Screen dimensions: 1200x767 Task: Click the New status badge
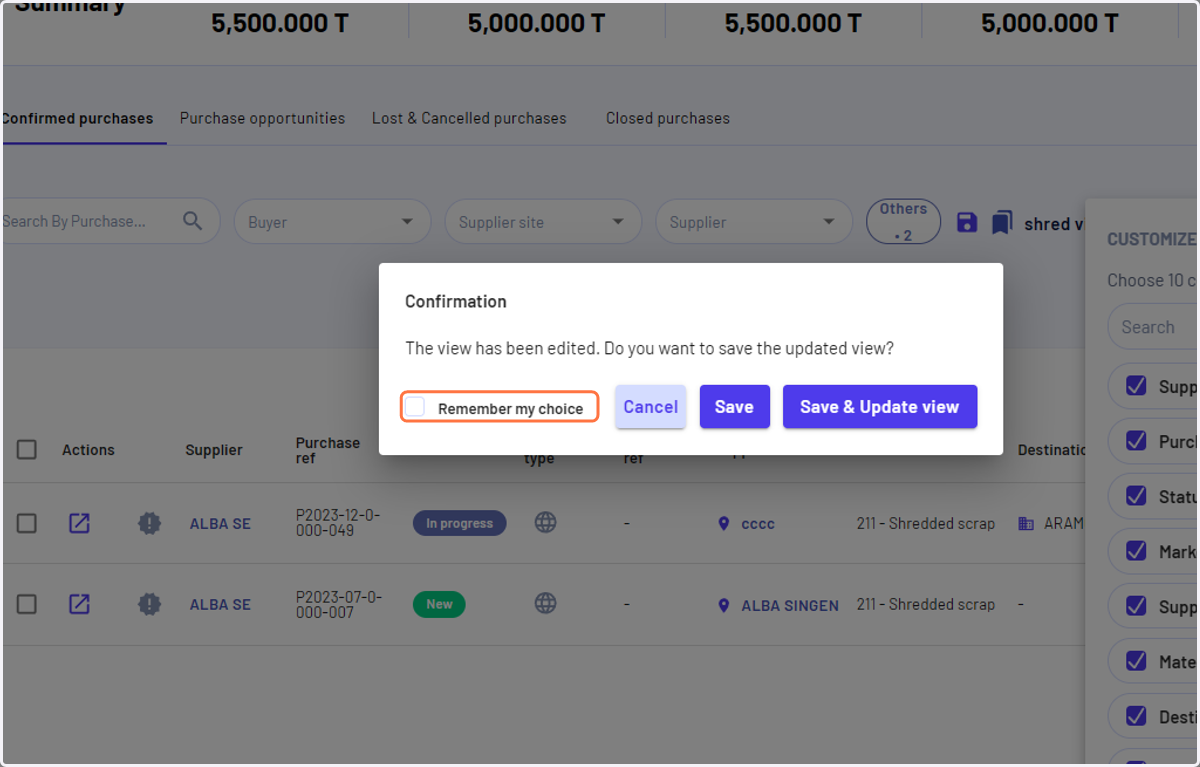pos(439,604)
